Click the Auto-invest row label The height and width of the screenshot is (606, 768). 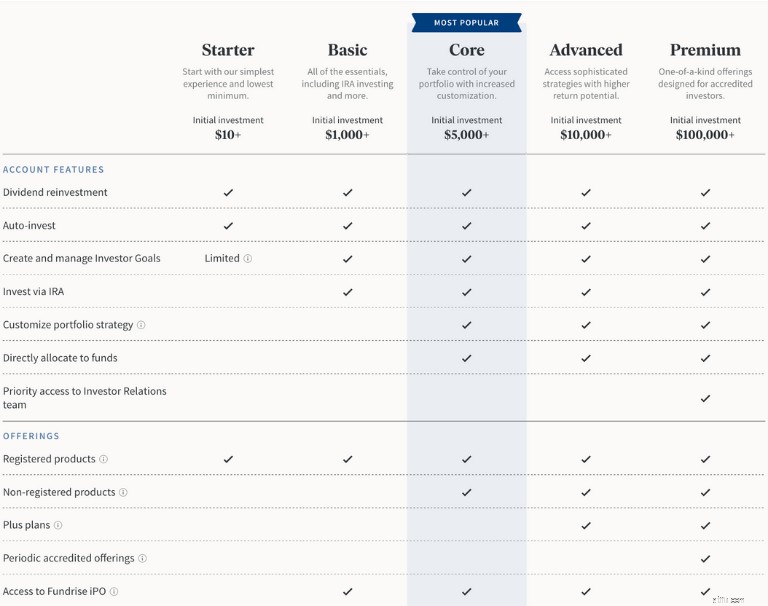coord(29,225)
